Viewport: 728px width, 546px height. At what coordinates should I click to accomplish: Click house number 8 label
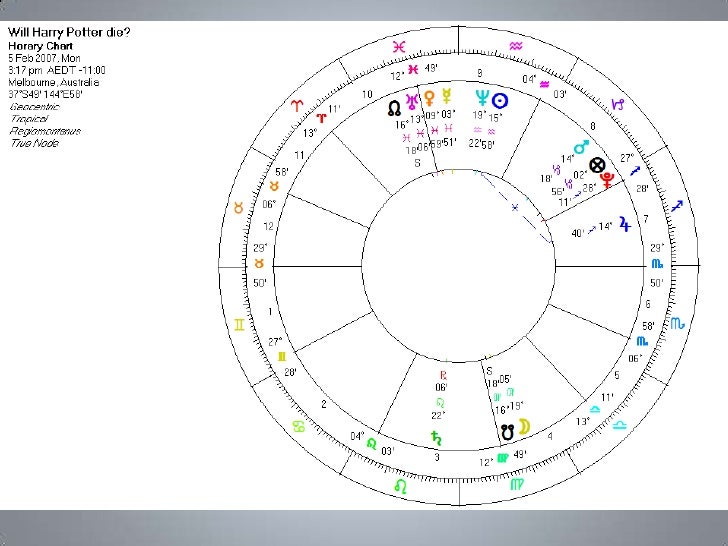pyautogui.click(x=592, y=126)
